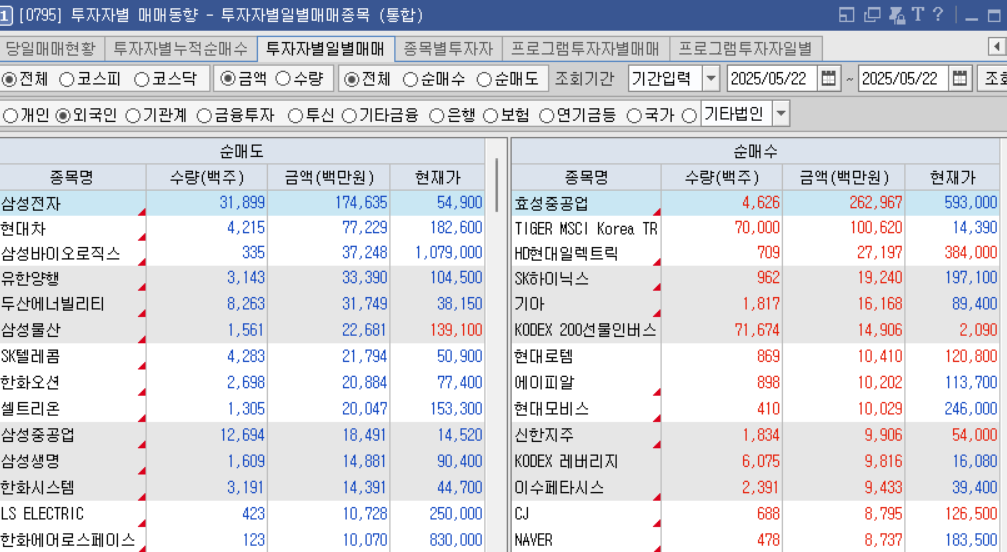Click the detach window icon in title bar

coord(846,15)
